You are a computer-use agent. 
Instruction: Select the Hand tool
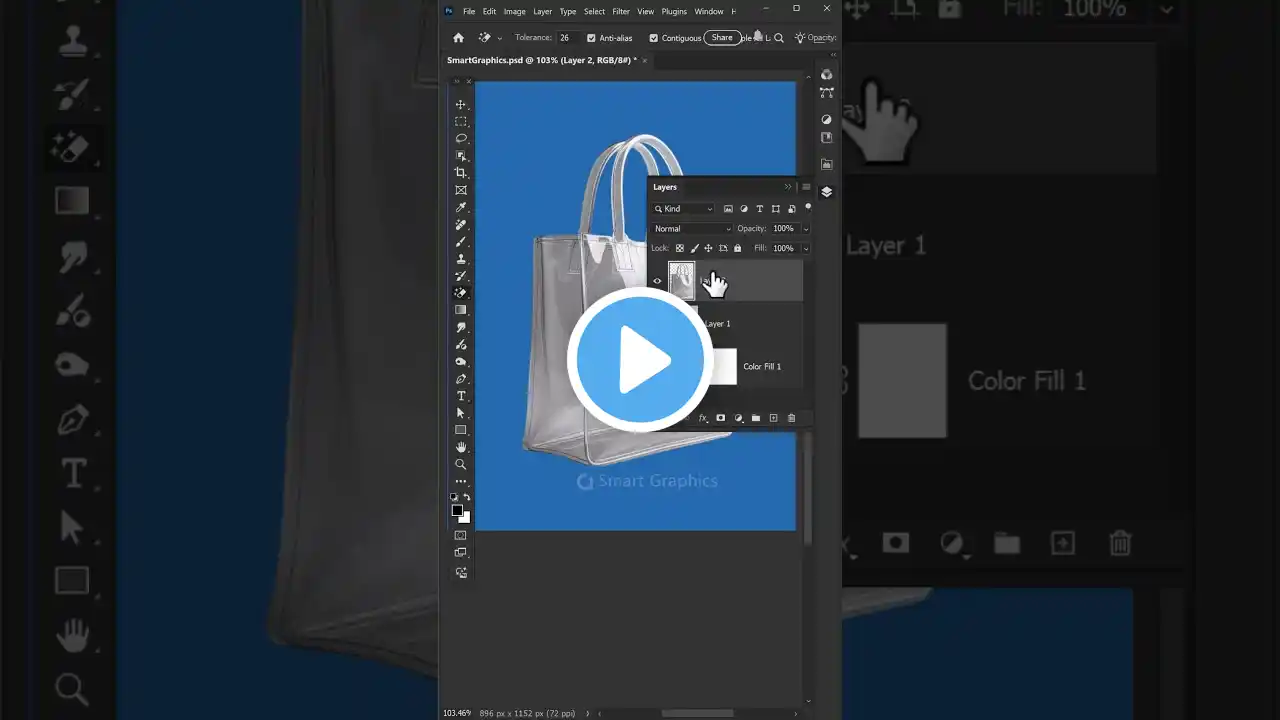click(461, 447)
